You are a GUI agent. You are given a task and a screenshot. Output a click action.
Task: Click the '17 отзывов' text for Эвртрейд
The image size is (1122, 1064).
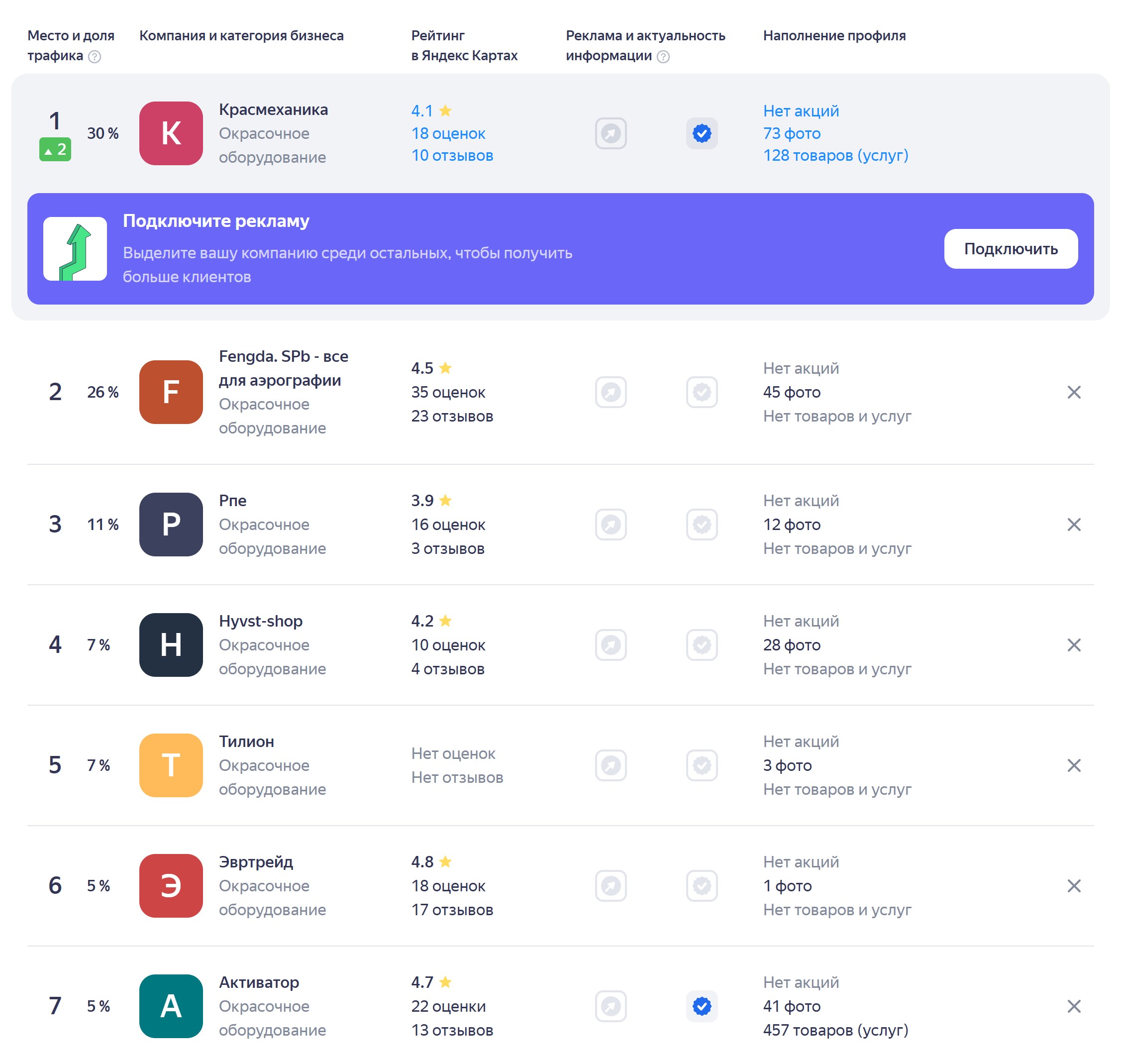coord(452,909)
